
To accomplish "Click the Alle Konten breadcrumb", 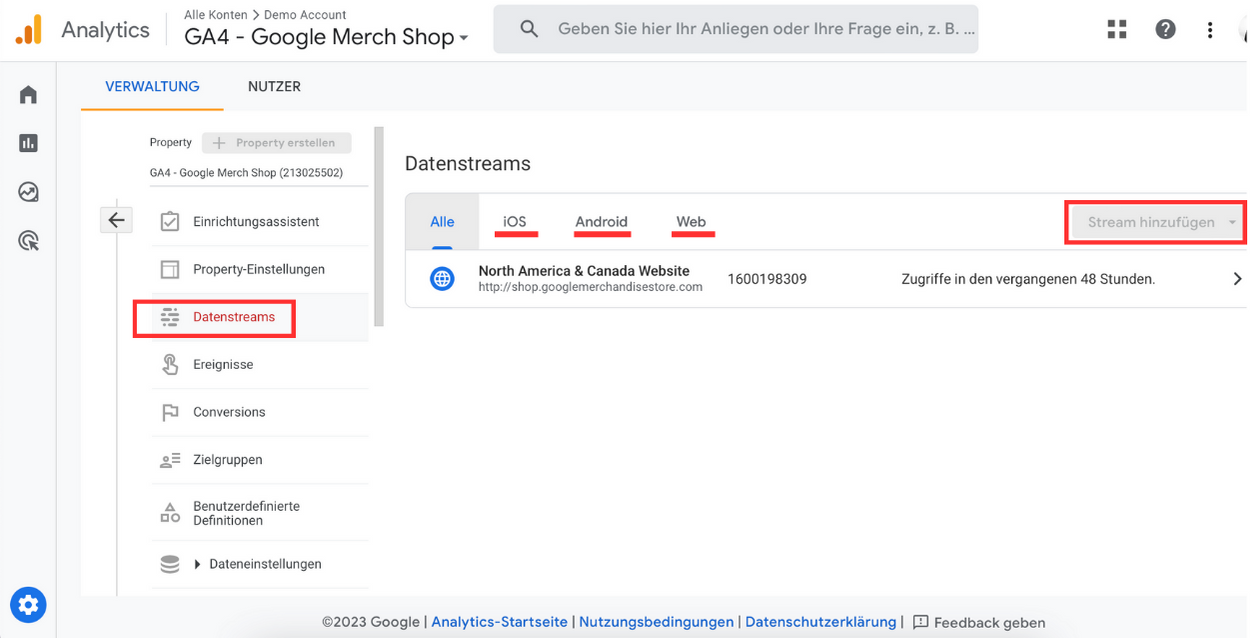I will 215,15.
